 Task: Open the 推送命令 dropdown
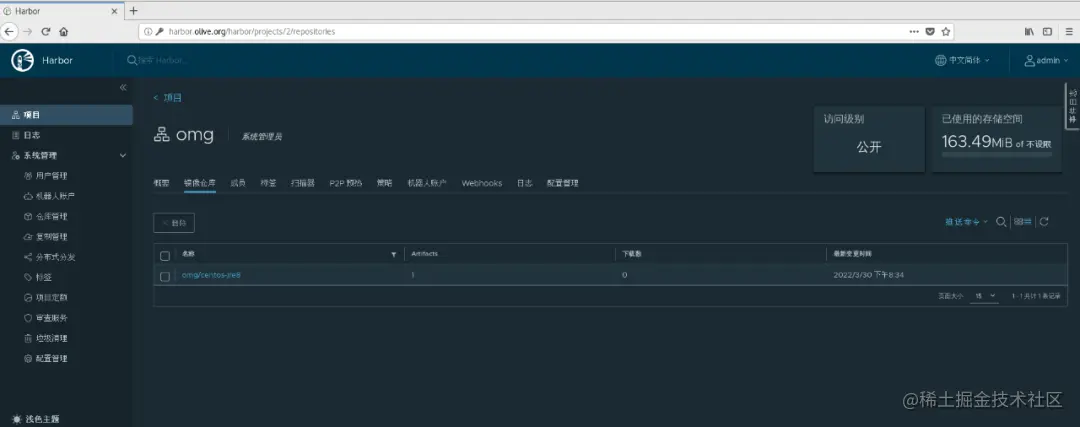tap(966, 222)
